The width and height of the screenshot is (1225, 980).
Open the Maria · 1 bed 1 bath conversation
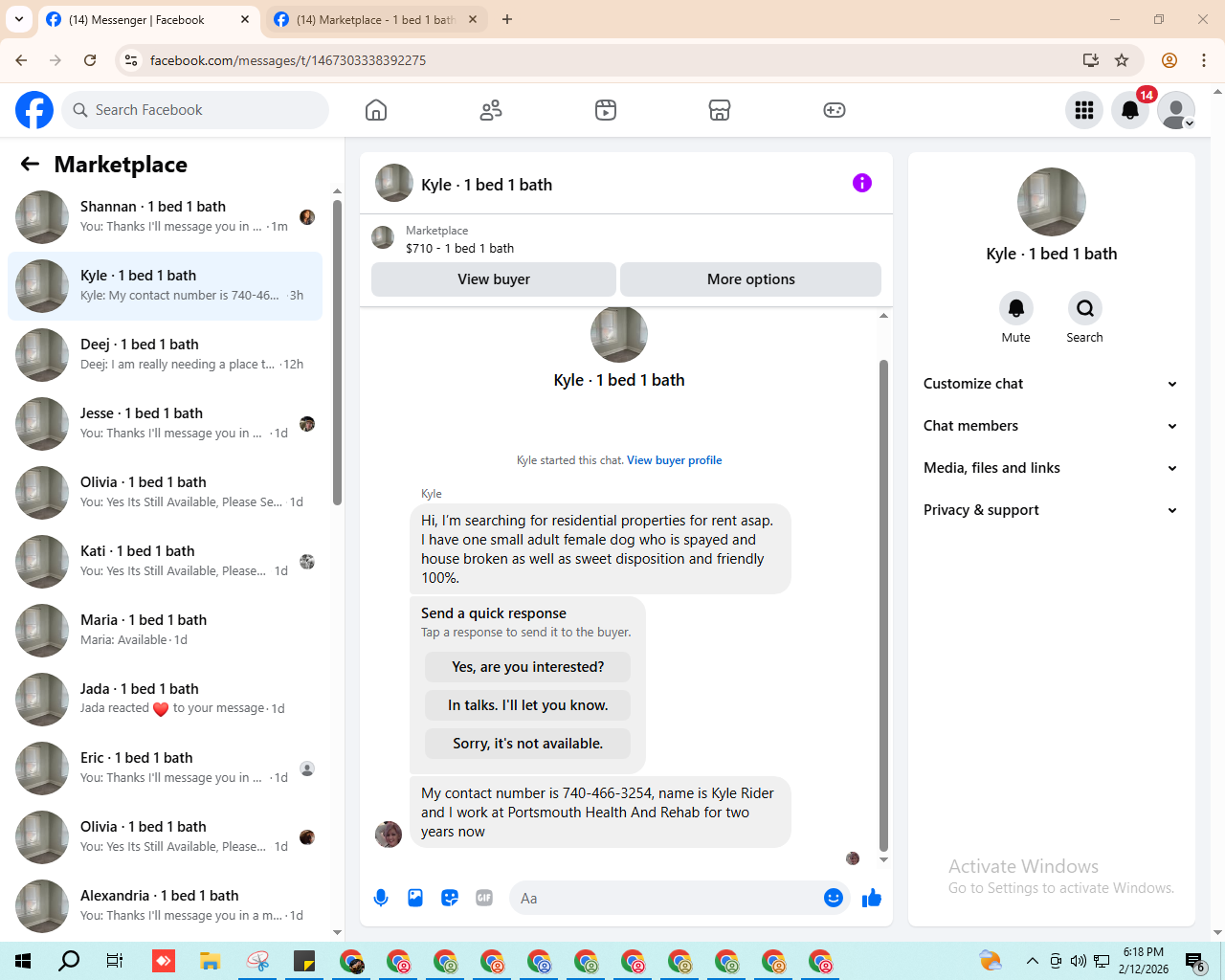[165, 631]
